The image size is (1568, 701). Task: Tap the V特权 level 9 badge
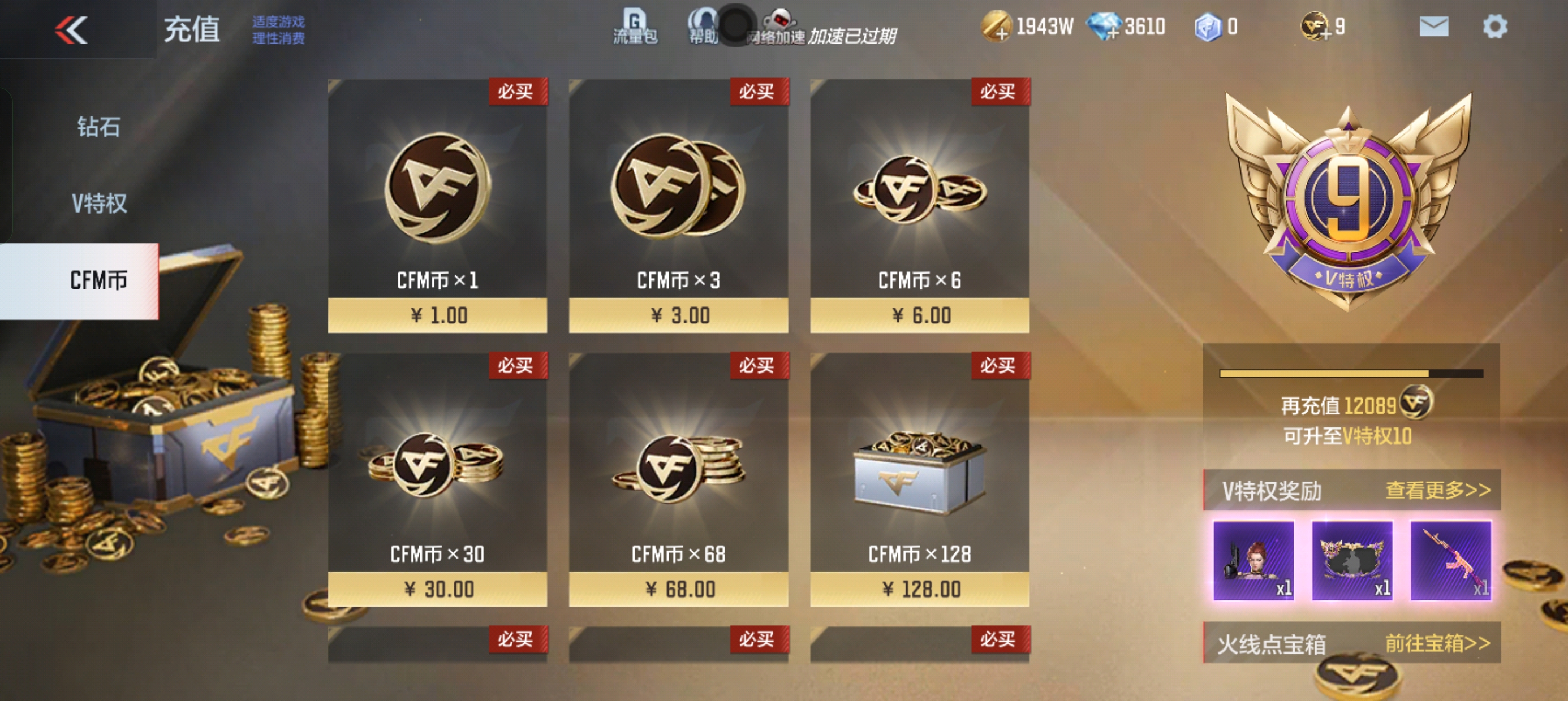(x=1349, y=201)
